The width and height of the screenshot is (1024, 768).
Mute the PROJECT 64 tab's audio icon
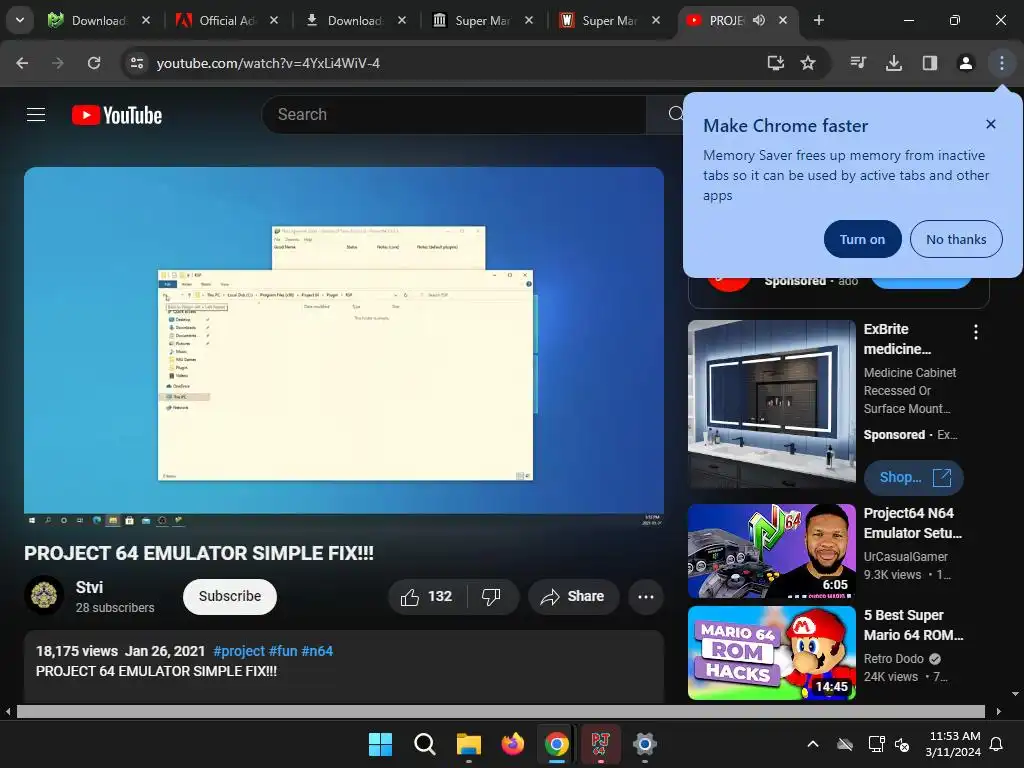[759, 20]
